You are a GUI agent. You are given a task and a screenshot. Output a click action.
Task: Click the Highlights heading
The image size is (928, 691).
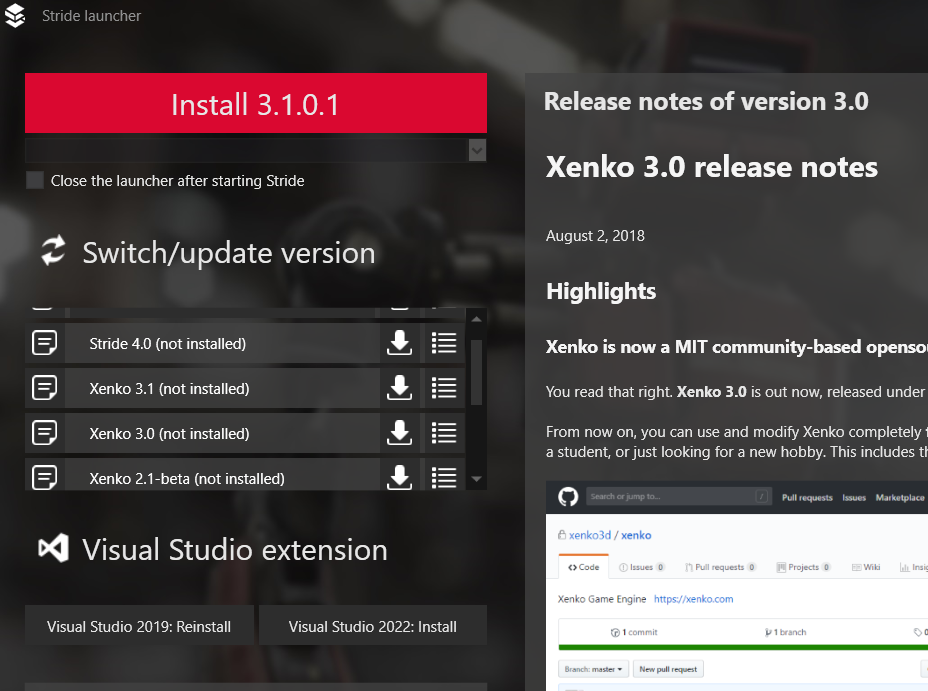(x=601, y=291)
